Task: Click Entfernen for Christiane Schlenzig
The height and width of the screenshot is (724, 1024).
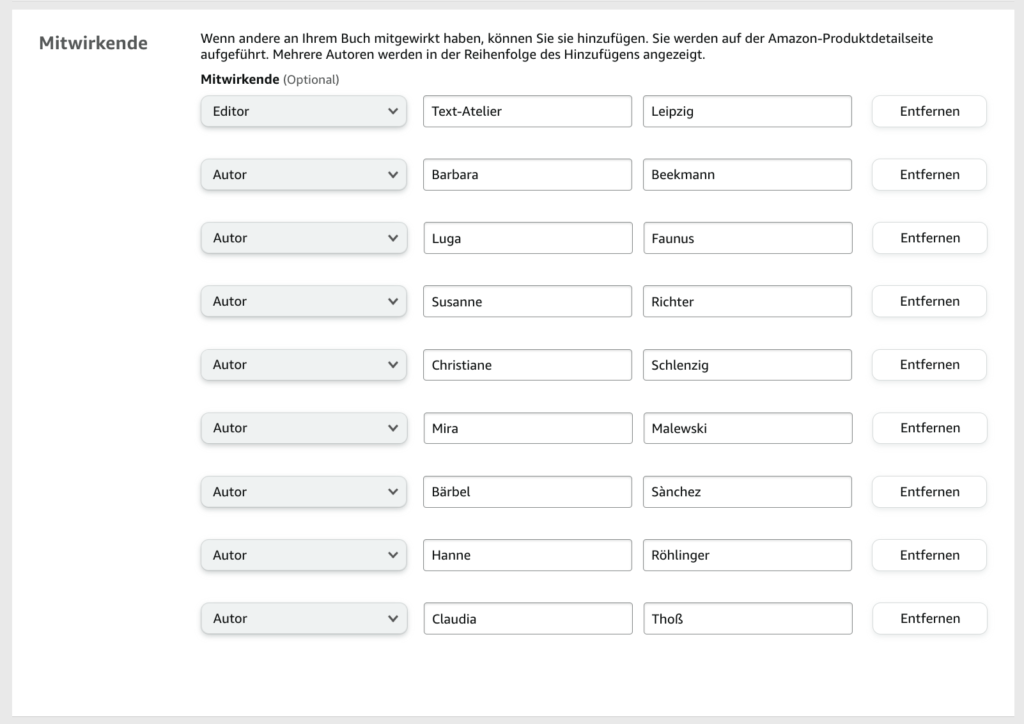Action: click(929, 365)
